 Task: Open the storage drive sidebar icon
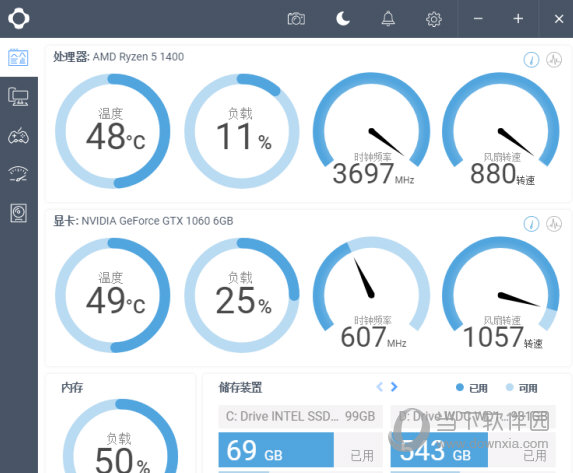point(18,213)
